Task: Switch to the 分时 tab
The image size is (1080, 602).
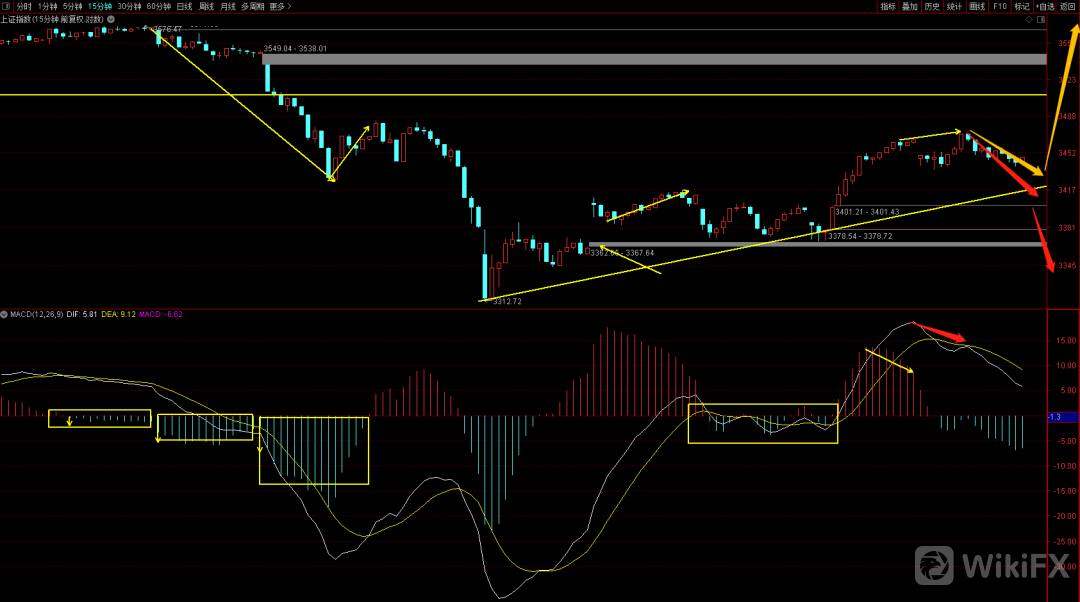Action: pos(24,6)
